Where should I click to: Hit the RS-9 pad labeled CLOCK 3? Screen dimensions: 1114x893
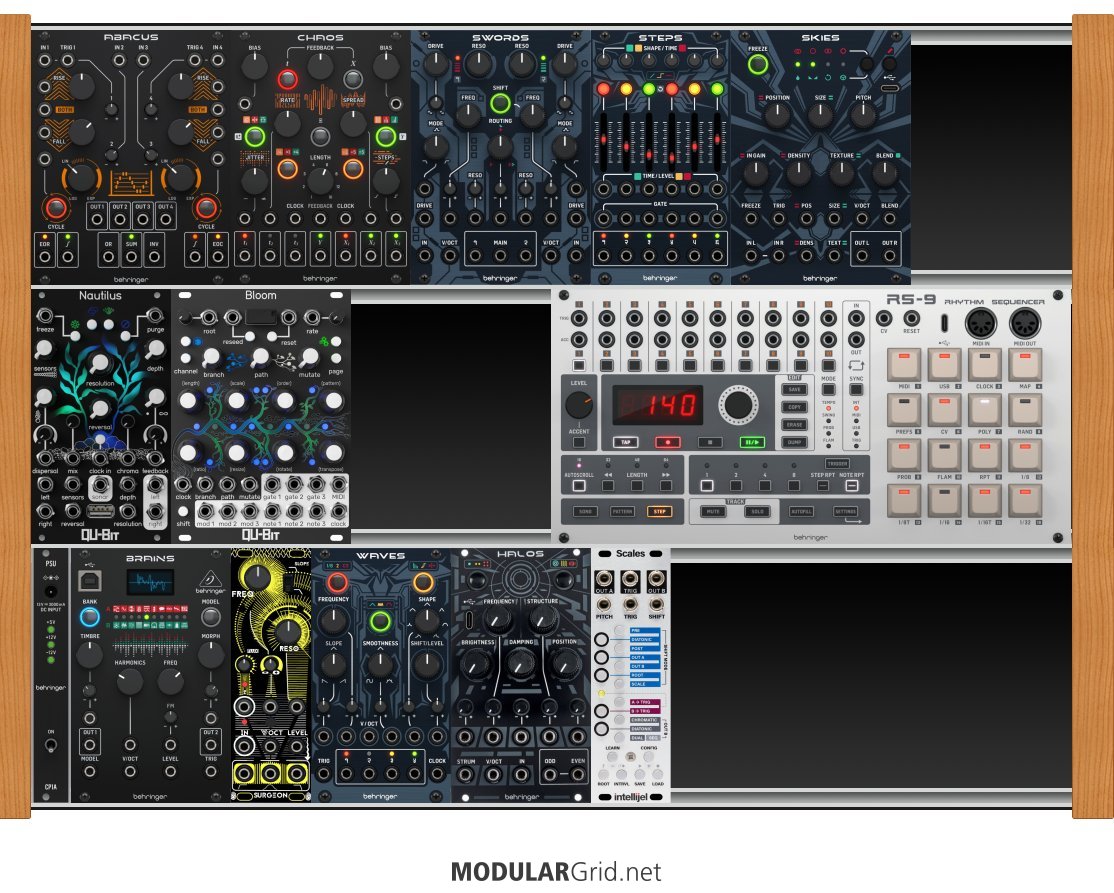(985, 365)
